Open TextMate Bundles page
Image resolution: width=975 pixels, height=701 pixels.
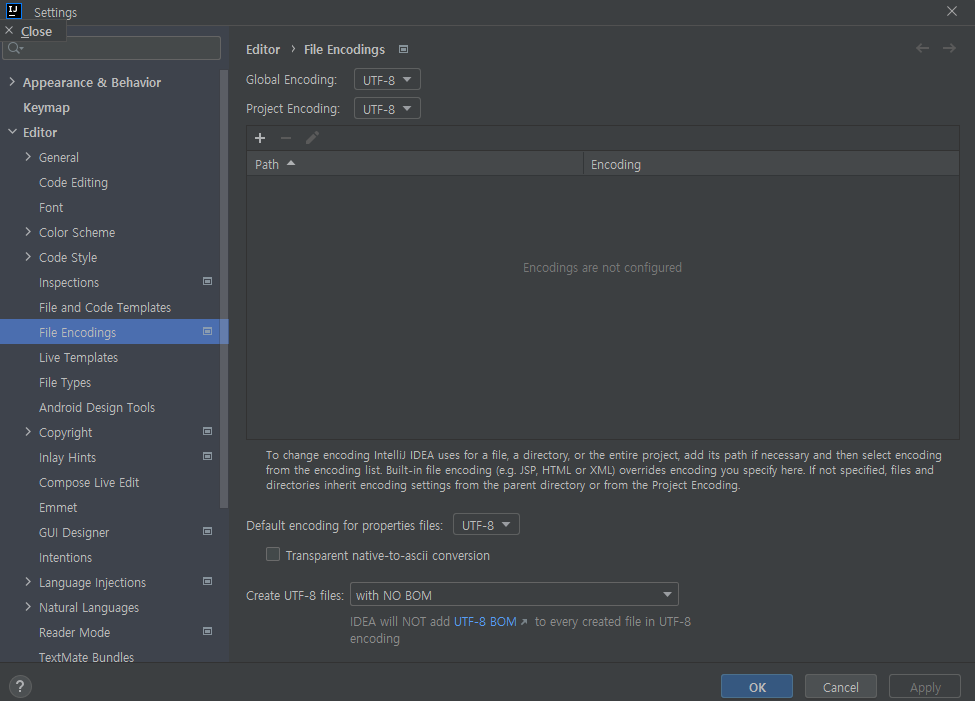pyautogui.click(x=86, y=657)
